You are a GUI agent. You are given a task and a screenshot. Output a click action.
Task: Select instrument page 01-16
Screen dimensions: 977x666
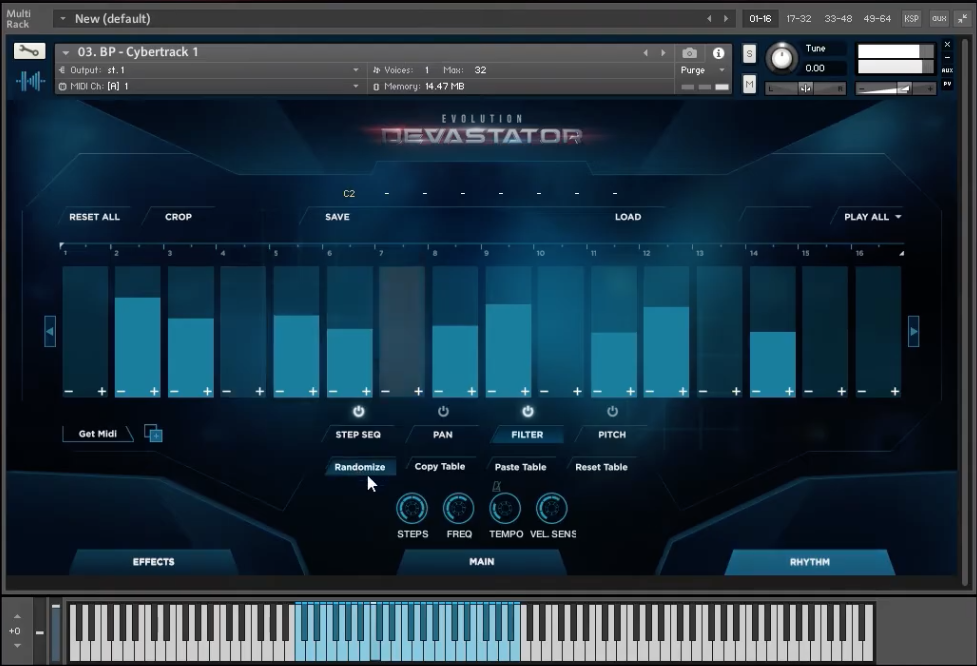[x=760, y=19]
